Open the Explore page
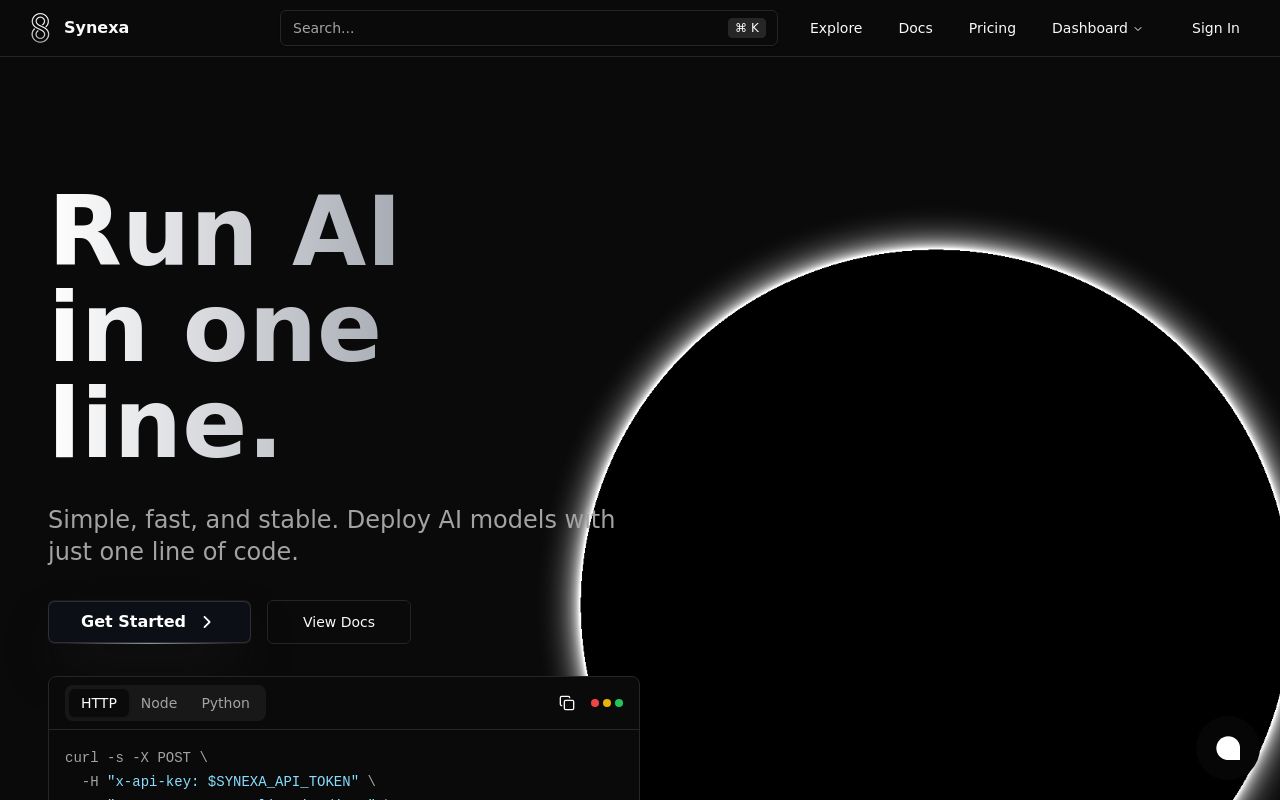This screenshot has height=800, width=1280. tap(836, 28)
